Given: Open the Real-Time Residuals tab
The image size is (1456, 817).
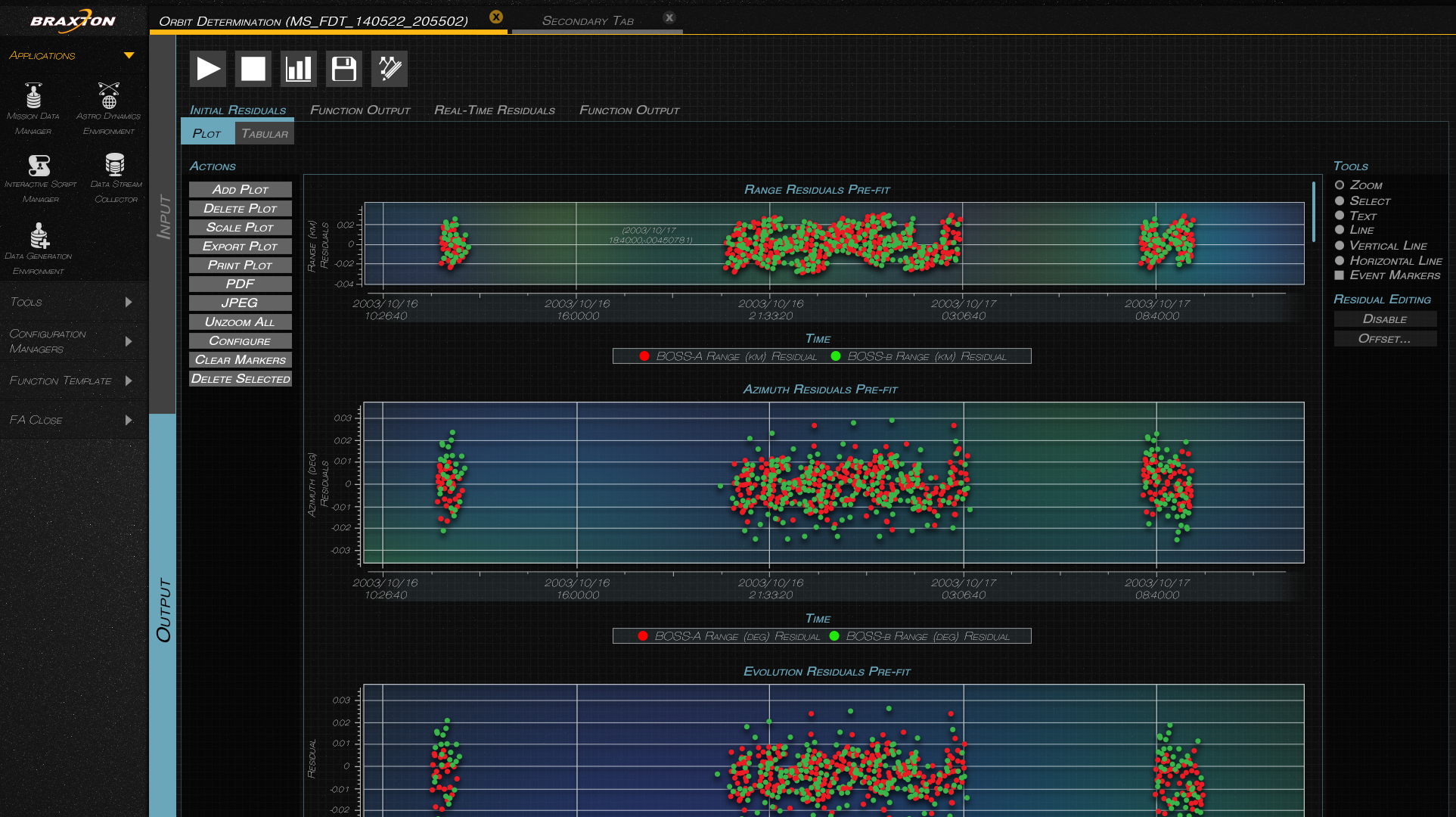Looking at the screenshot, I should point(495,110).
